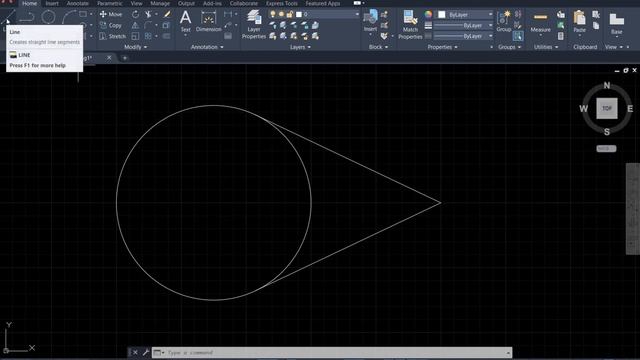Toggle layer freeze sun icon

[281, 14]
